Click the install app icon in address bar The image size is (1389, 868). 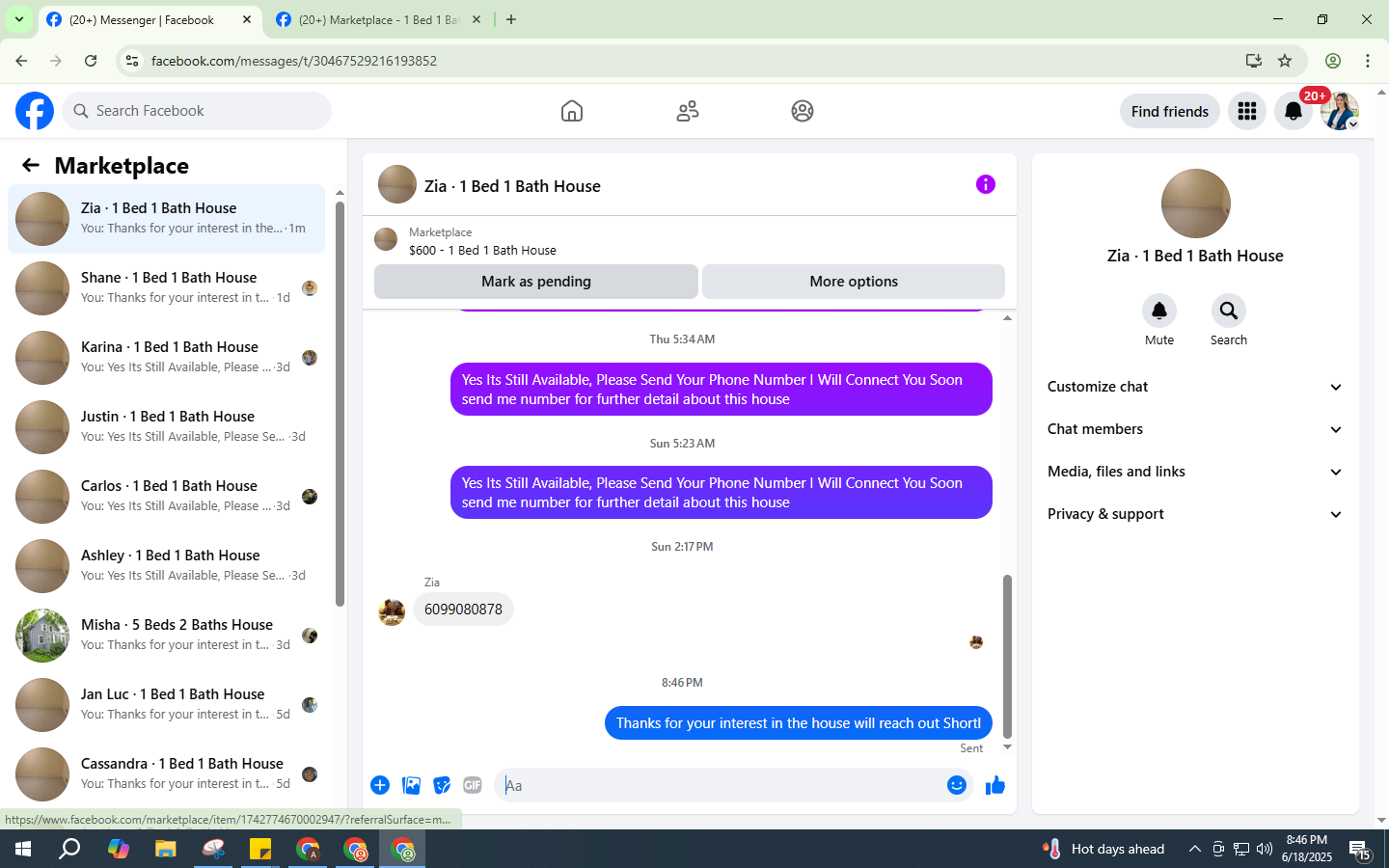[1253, 61]
